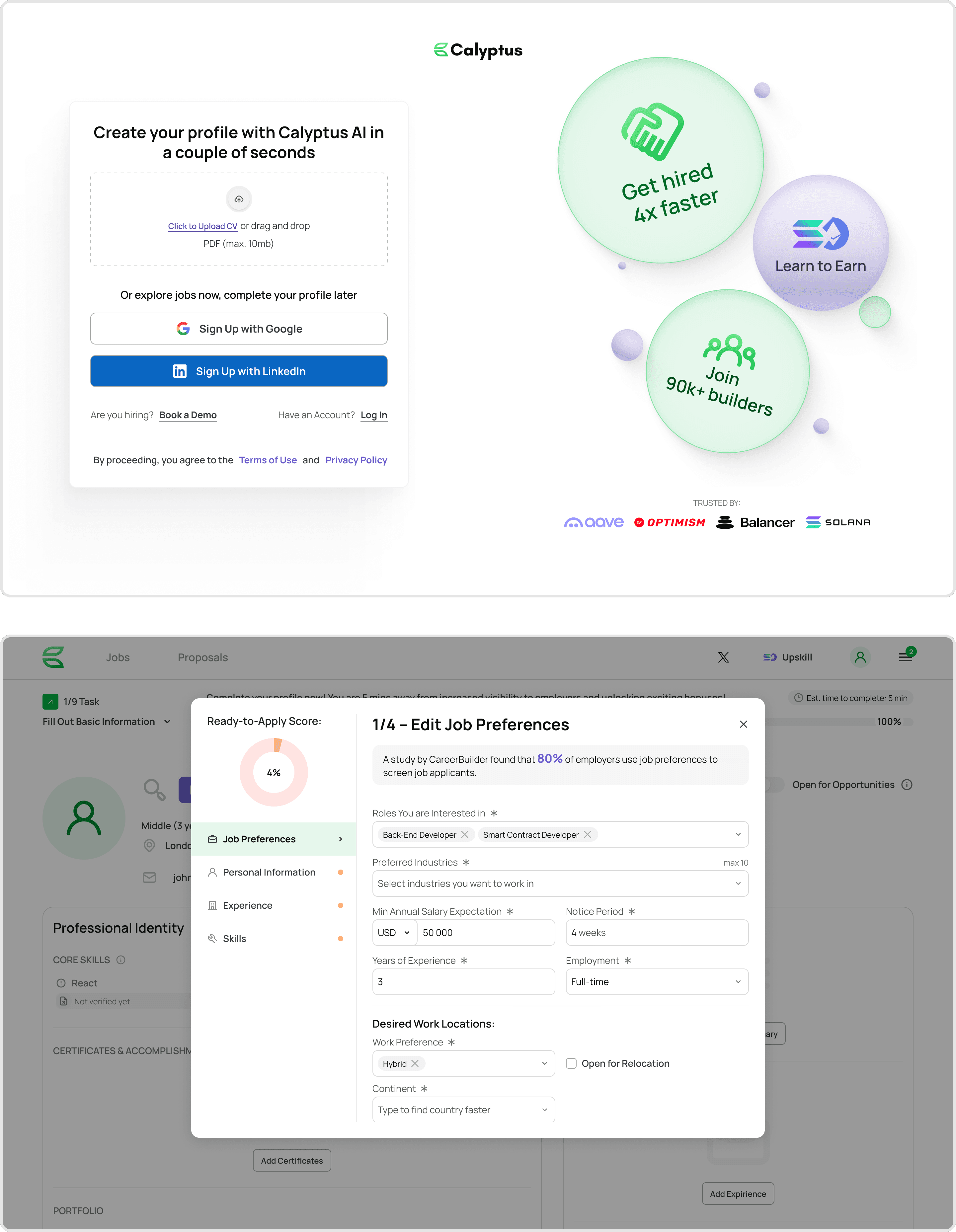Click the X (Twitter) icon in navbar

(723, 657)
